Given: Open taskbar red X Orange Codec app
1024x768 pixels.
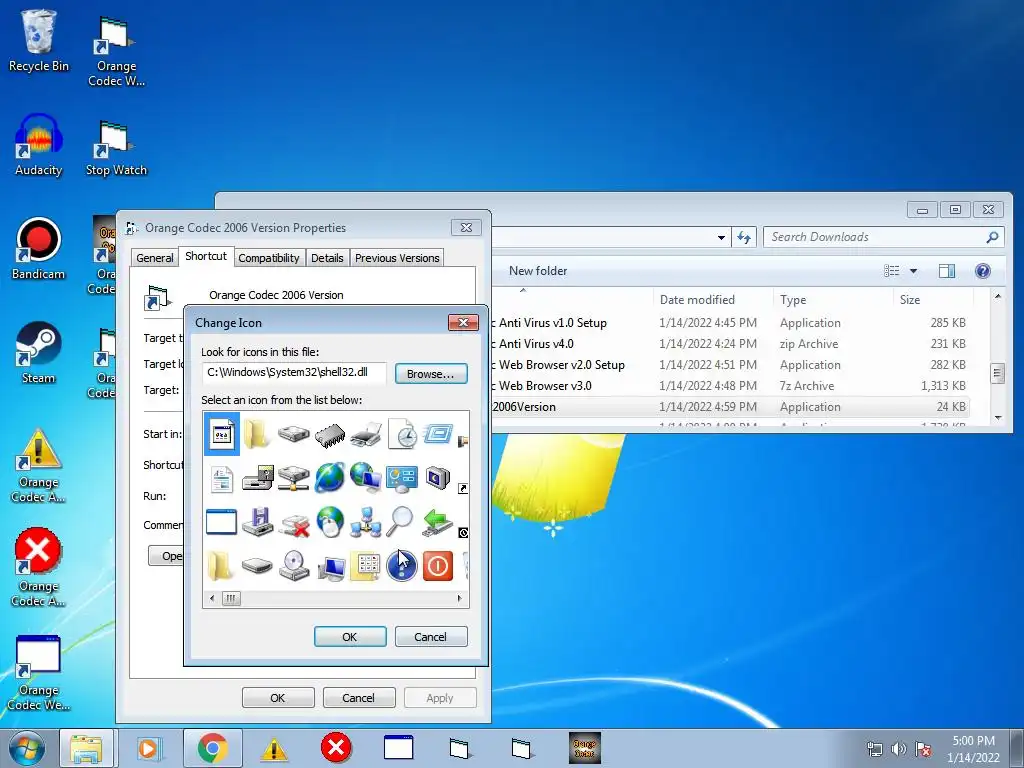Looking at the screenshot, I should point(336,748).
